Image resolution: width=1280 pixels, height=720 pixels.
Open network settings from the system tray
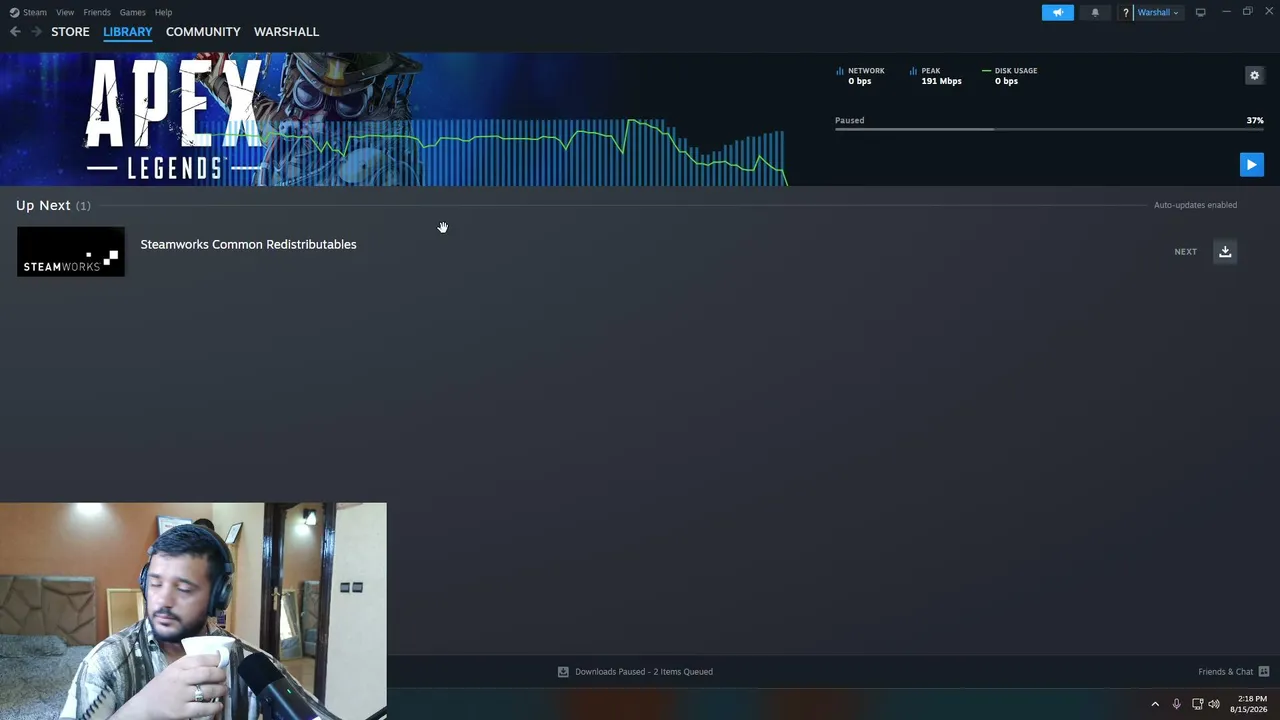(x=1197, y=704)
